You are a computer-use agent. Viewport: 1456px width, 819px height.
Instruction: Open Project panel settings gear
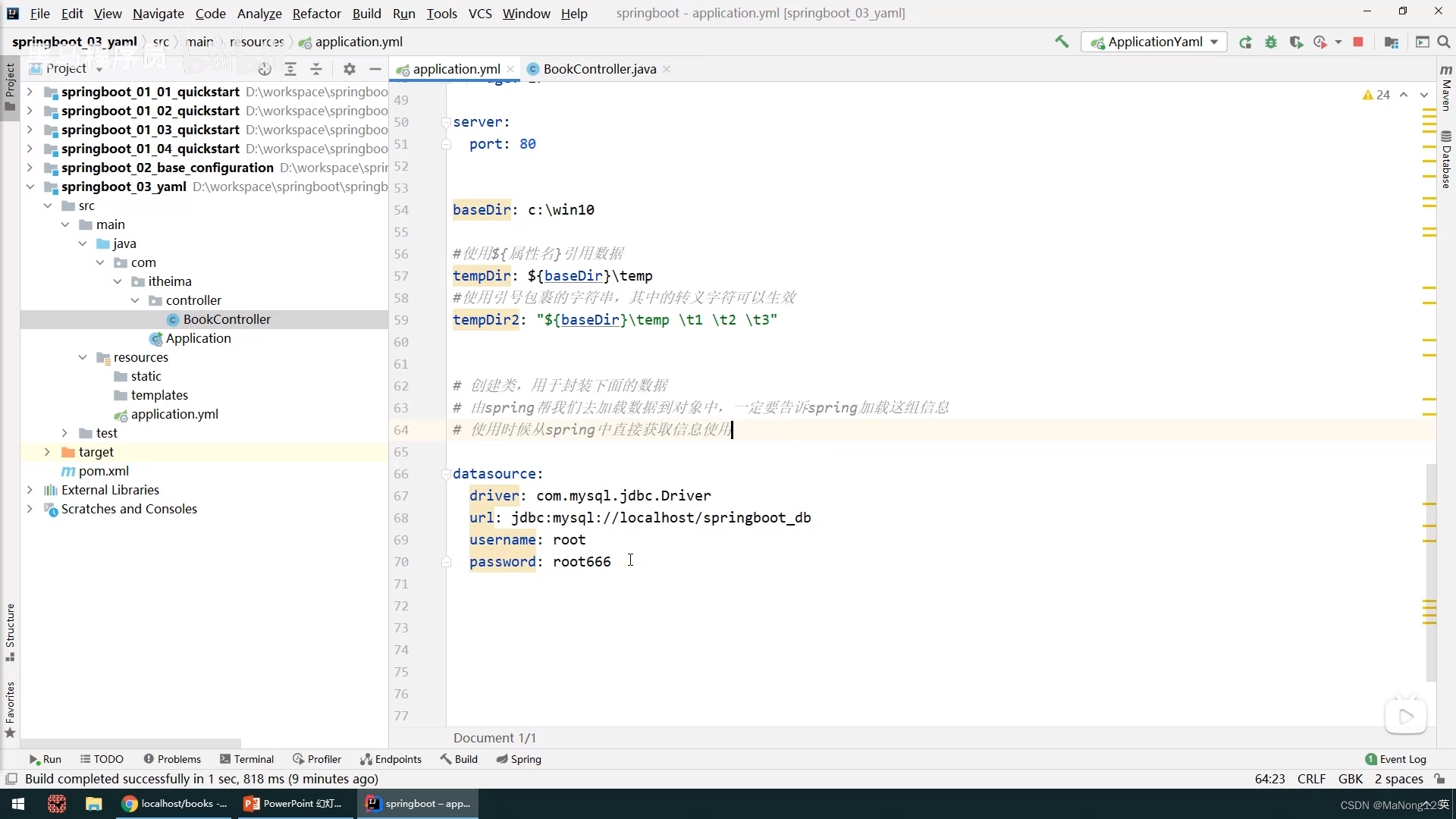click(x=349, y=69)
